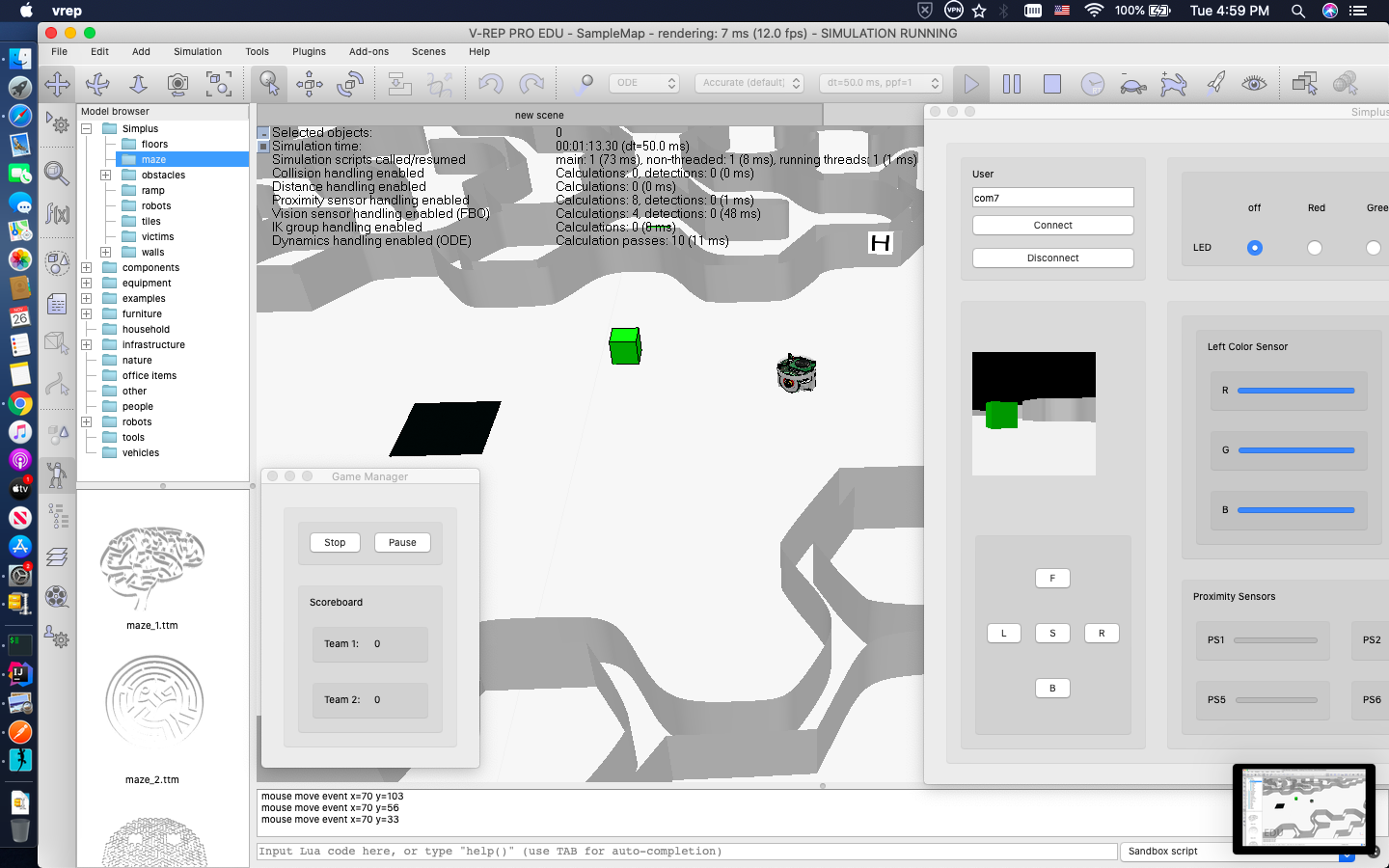1389x868 pixels.
Task: Choose the camera angle tool
Action: pyautogui.click(x=178, y=84)
